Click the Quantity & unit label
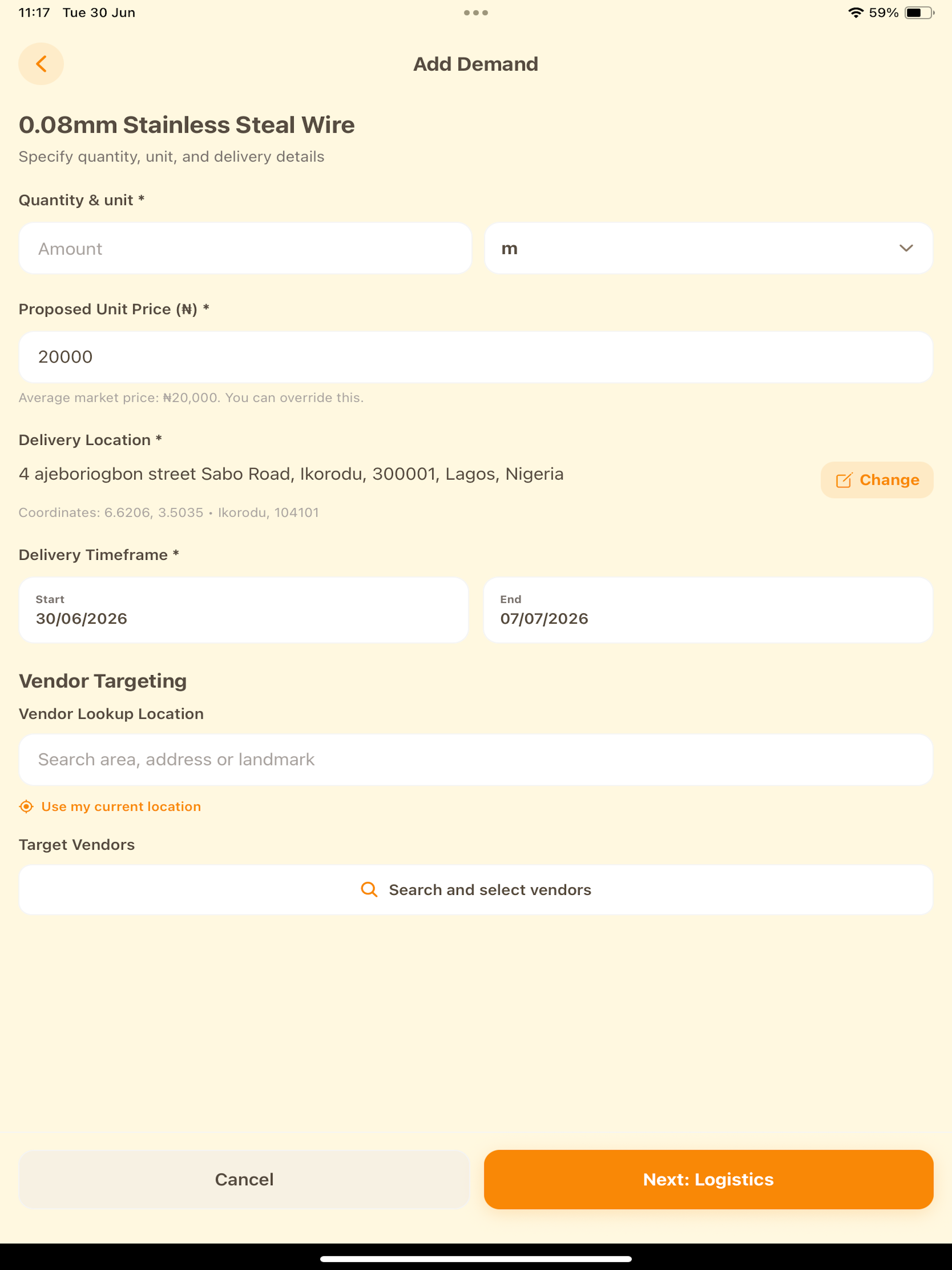Image resolution: width=952 pixels, height=1270 pixels. tap(82, 200)
